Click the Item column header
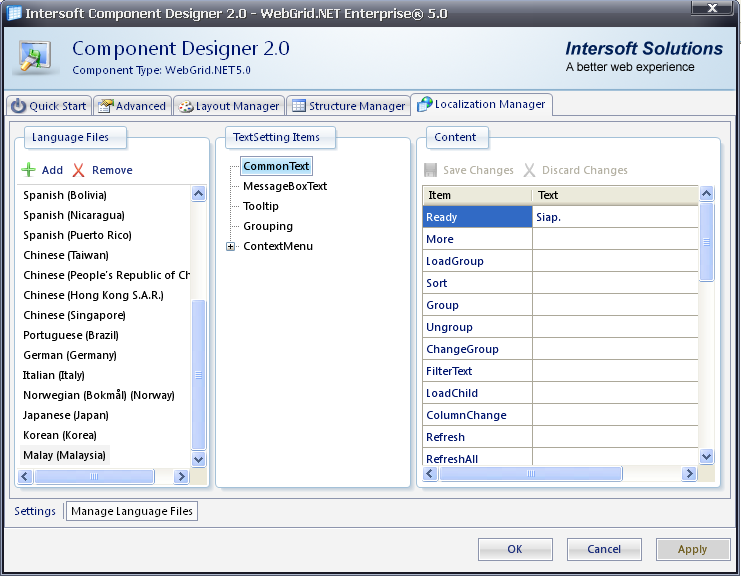The height and width of the screenshot is (577, 741). click(x=477, y=195)
